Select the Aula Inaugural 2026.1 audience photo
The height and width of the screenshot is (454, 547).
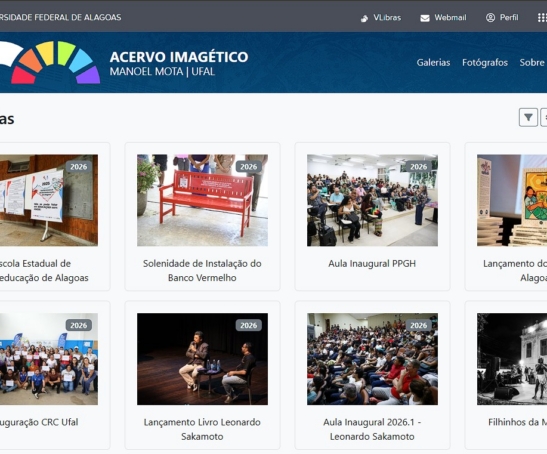[372, 359]
